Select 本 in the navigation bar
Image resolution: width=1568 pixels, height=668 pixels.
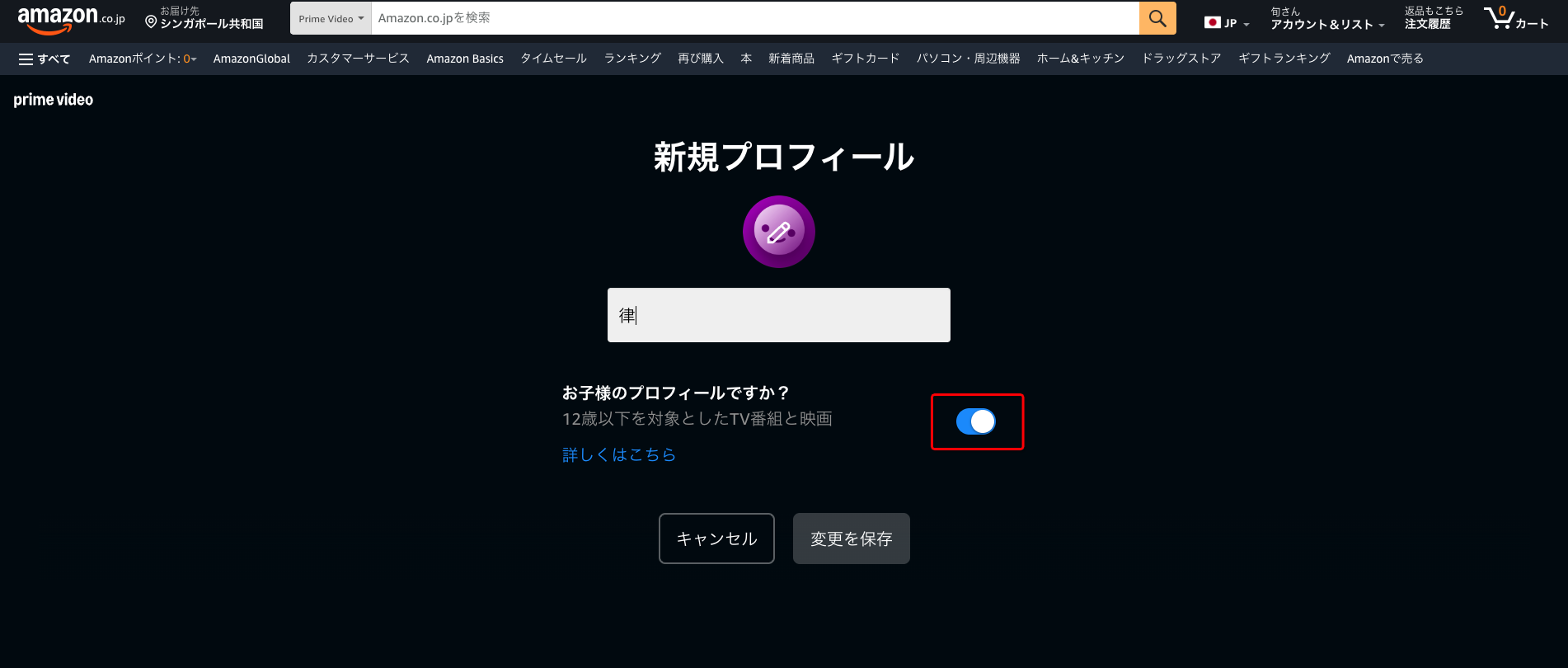click(x=746, y=59)
